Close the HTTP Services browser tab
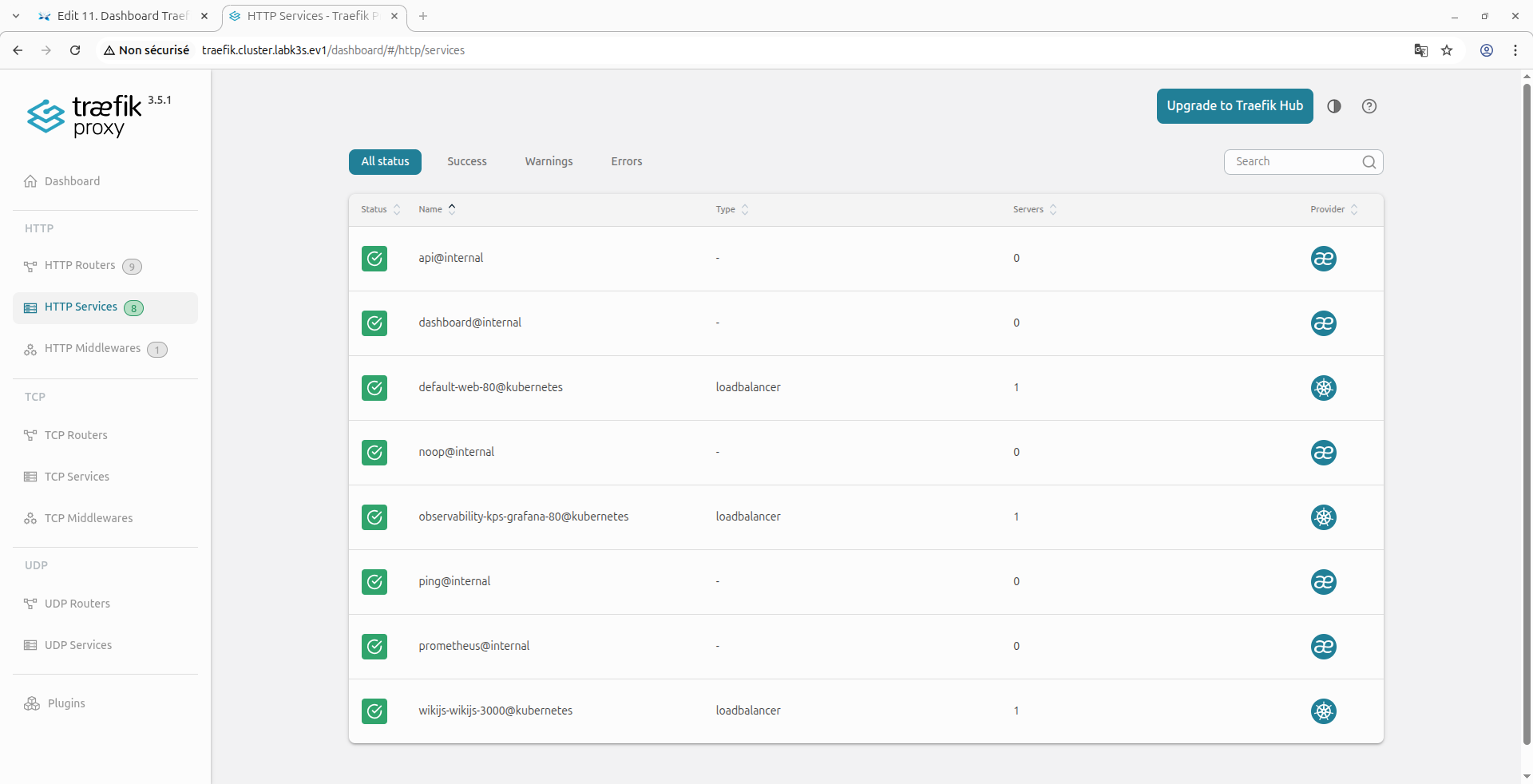Screen dimensions: 1533x784 [x=394, y=16]
